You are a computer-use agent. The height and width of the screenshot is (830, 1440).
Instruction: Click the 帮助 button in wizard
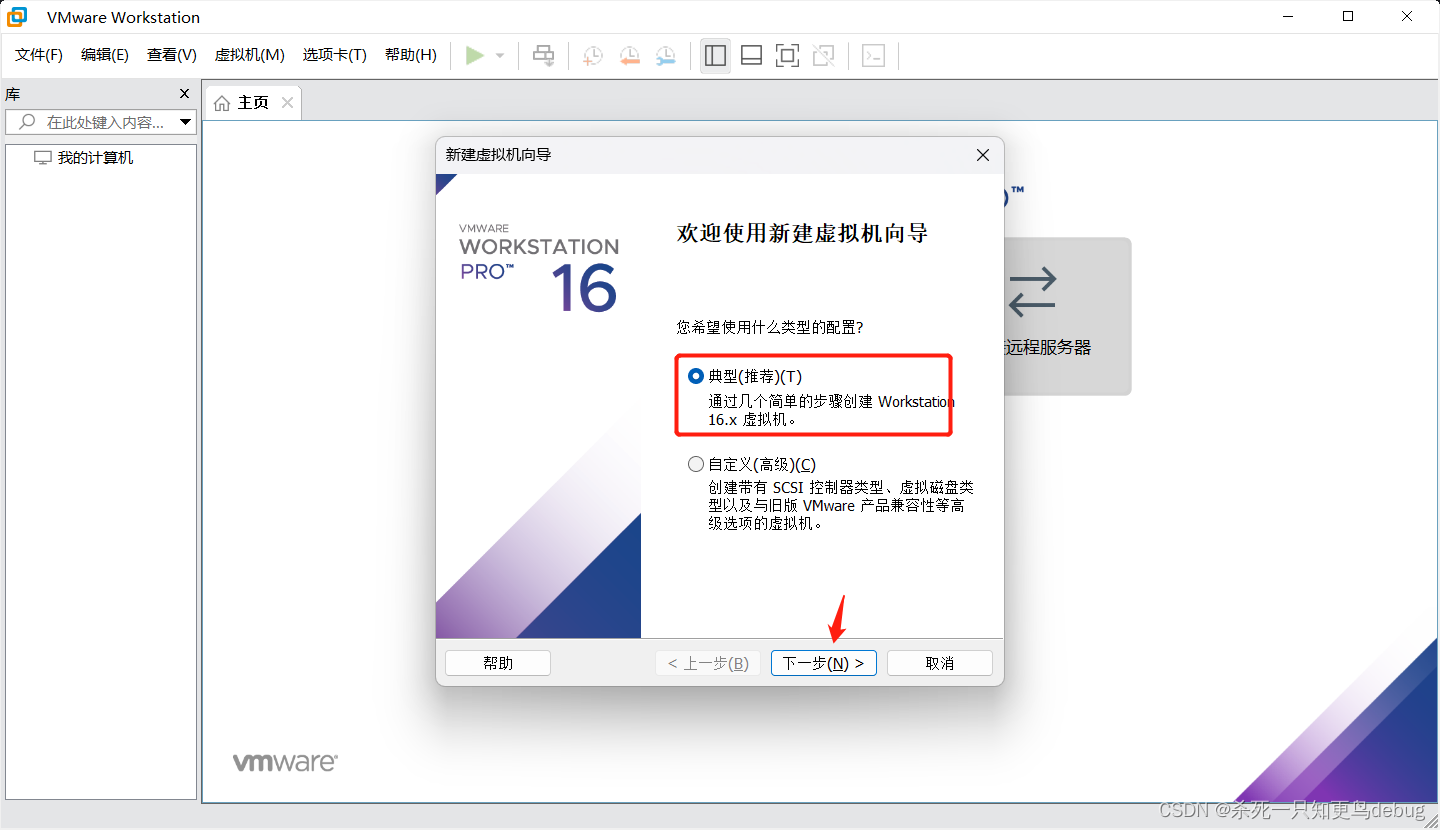498,663
